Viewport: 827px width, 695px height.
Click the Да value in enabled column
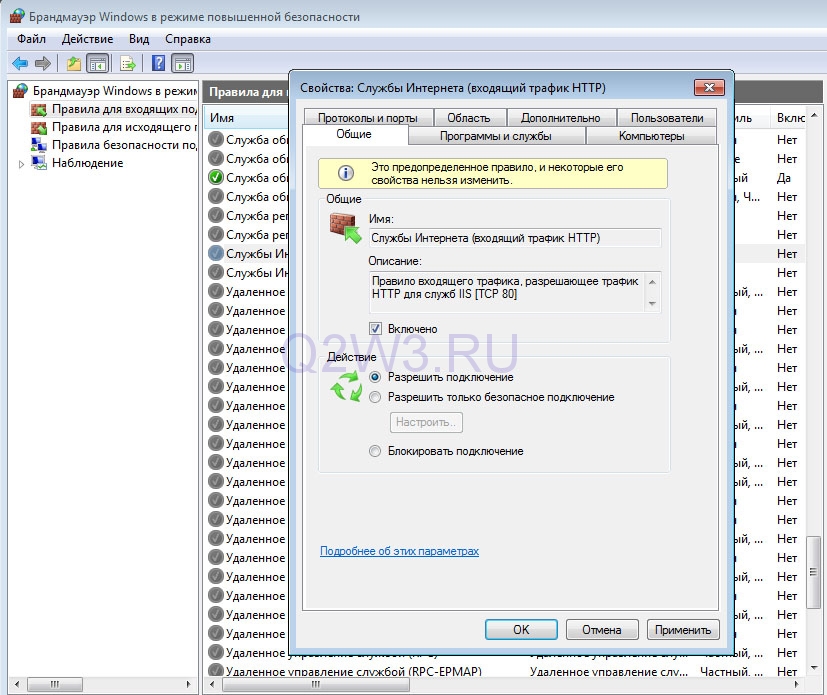tap(784, 178)
